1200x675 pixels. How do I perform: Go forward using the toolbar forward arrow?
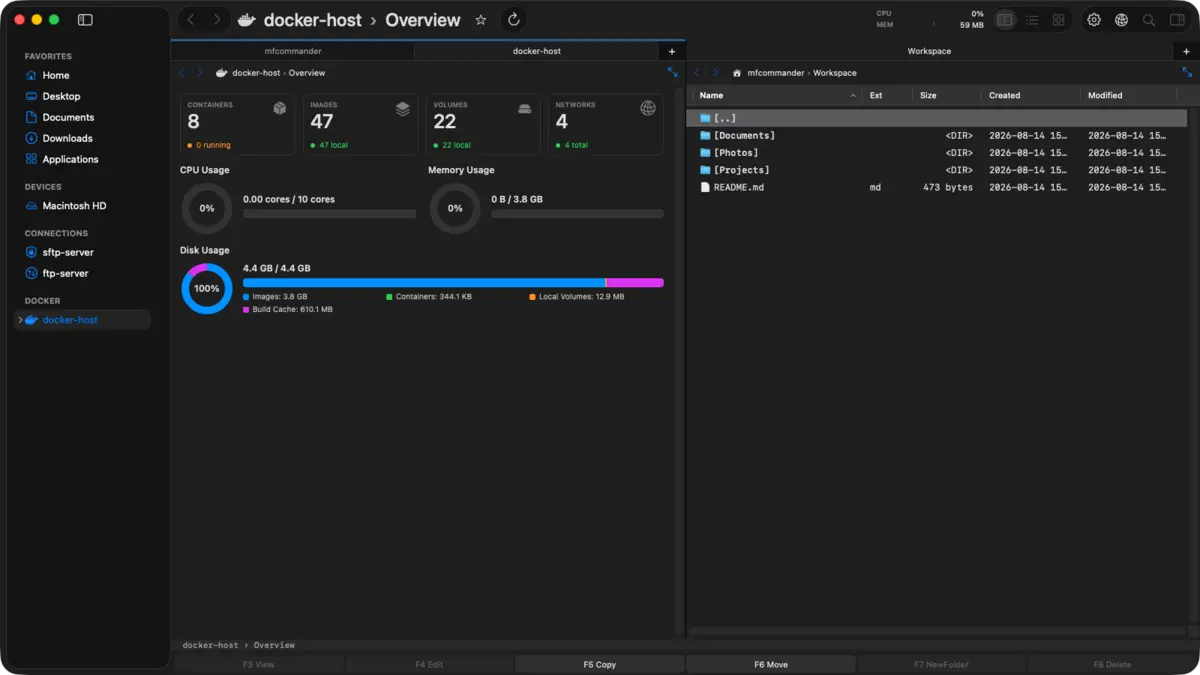217,20
